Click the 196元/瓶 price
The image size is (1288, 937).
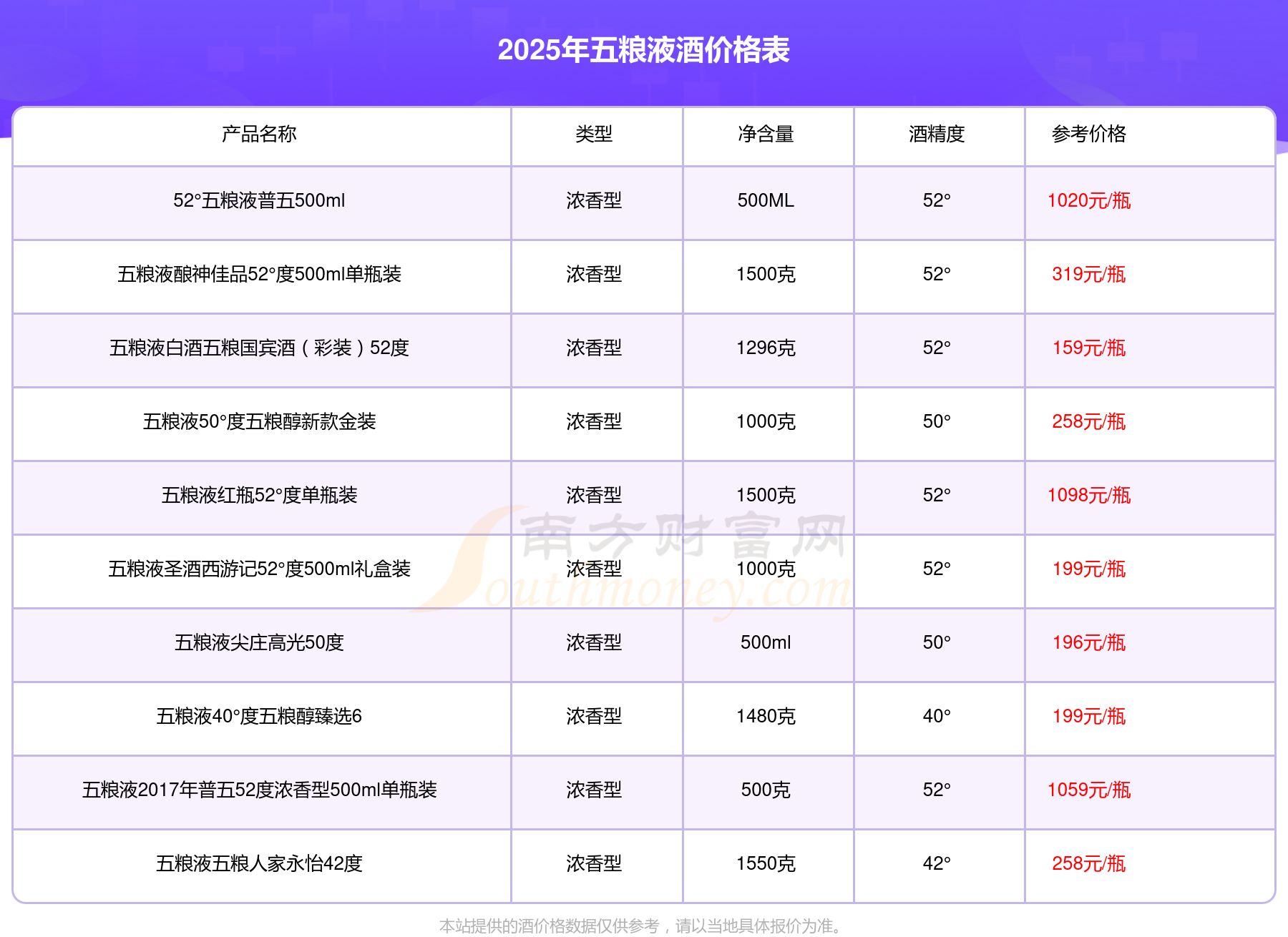(x=1089, y=642)
